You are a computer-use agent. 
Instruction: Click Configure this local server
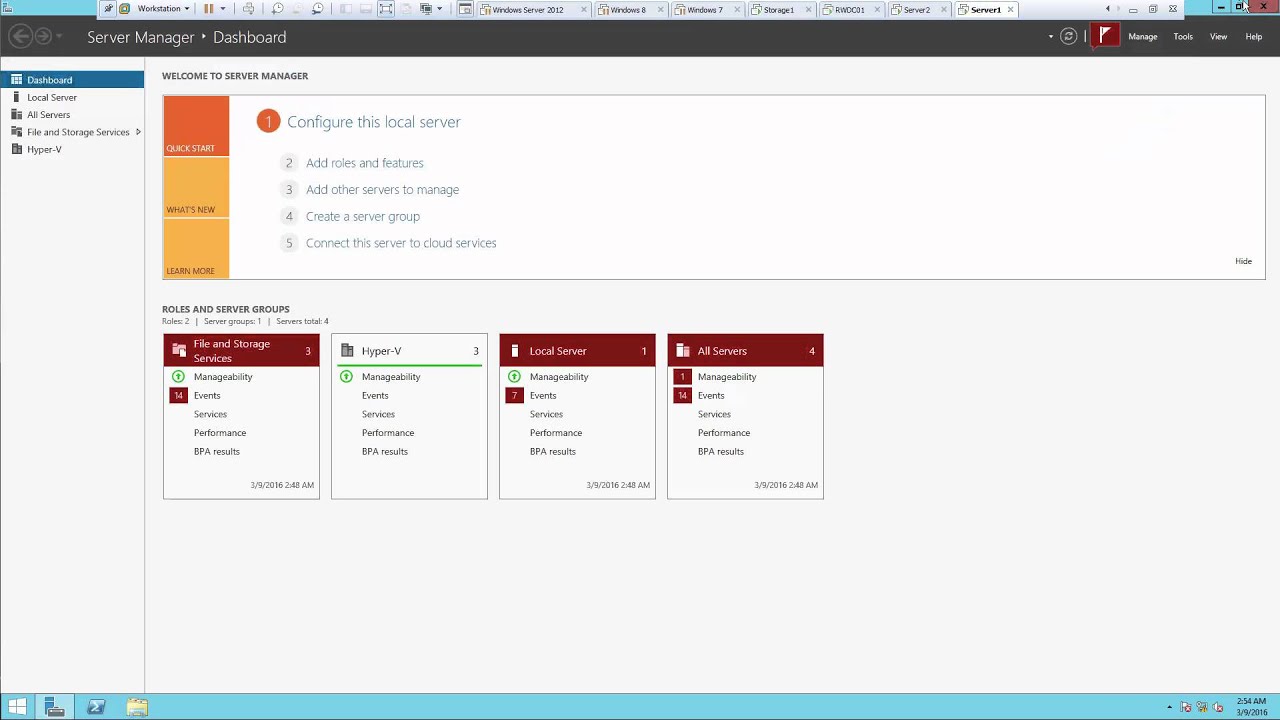click(374, 122)
